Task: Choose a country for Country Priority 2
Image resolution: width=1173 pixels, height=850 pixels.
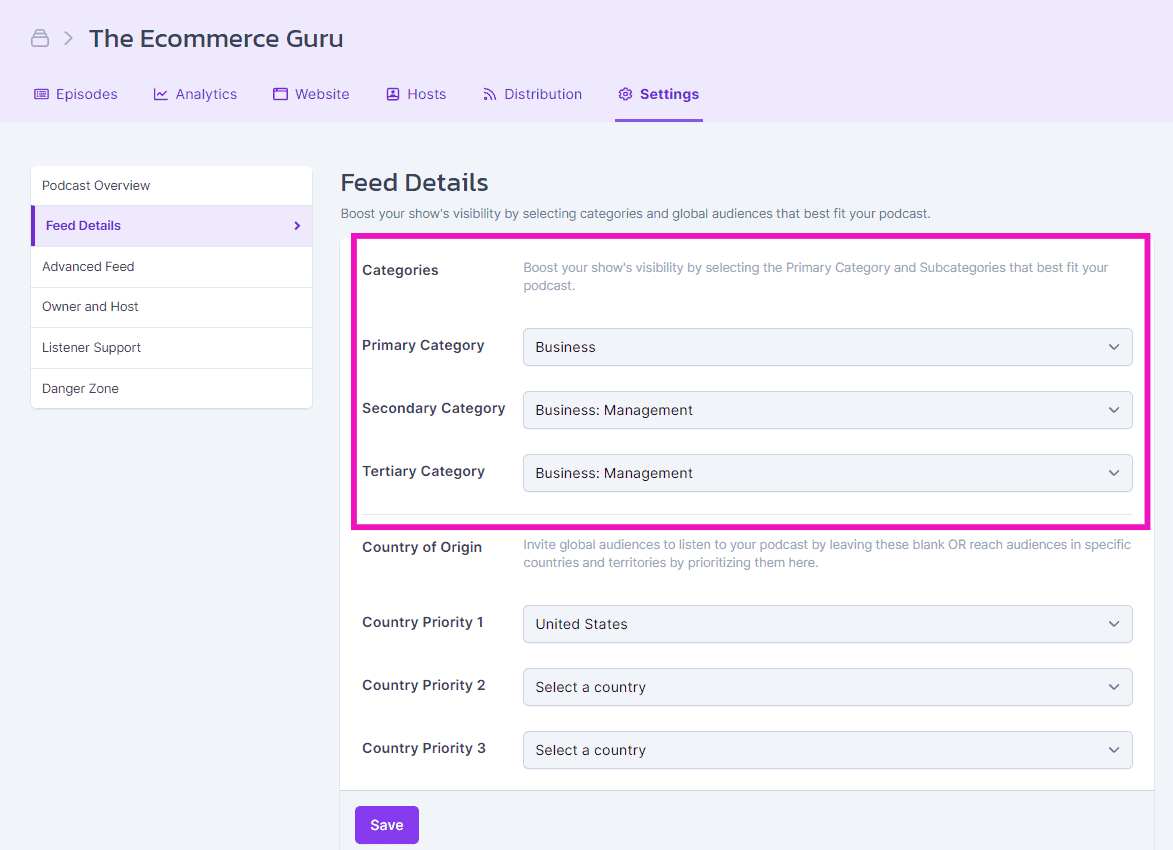Action: point(827,687)
